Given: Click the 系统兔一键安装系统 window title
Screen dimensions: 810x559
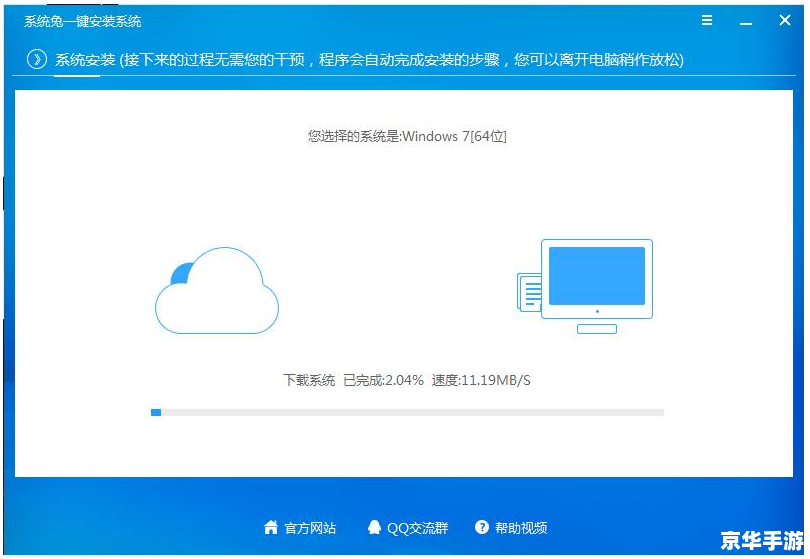Looking at the screenshot, I should click(x=83, y=21).
